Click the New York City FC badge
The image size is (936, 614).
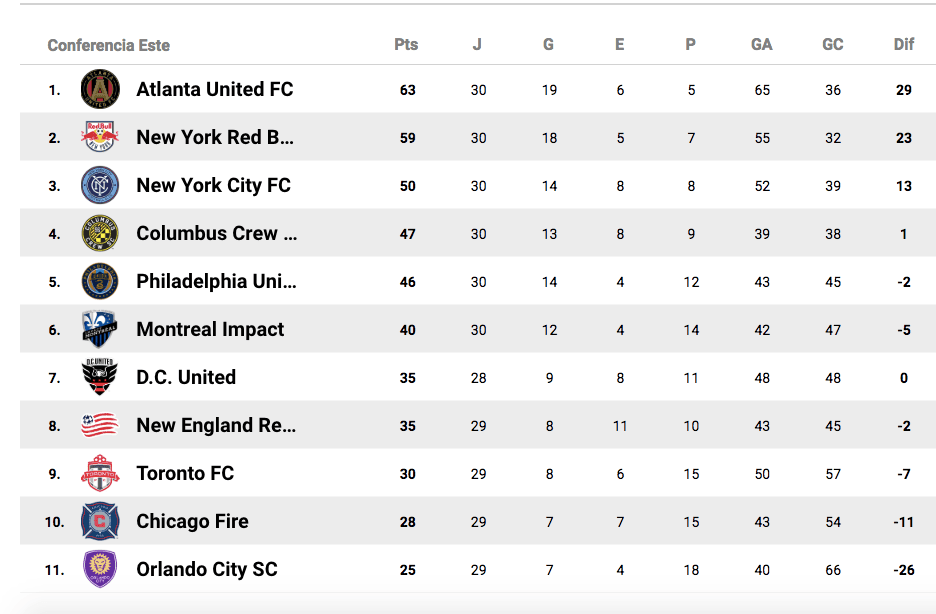(x=99, y=186)
